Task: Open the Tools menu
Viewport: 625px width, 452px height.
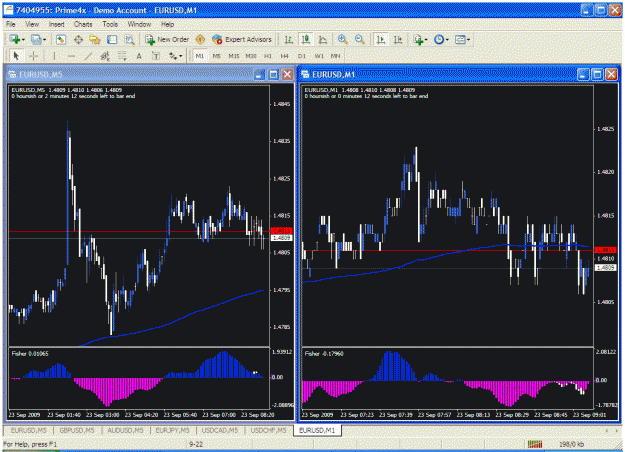Action: 110,24
